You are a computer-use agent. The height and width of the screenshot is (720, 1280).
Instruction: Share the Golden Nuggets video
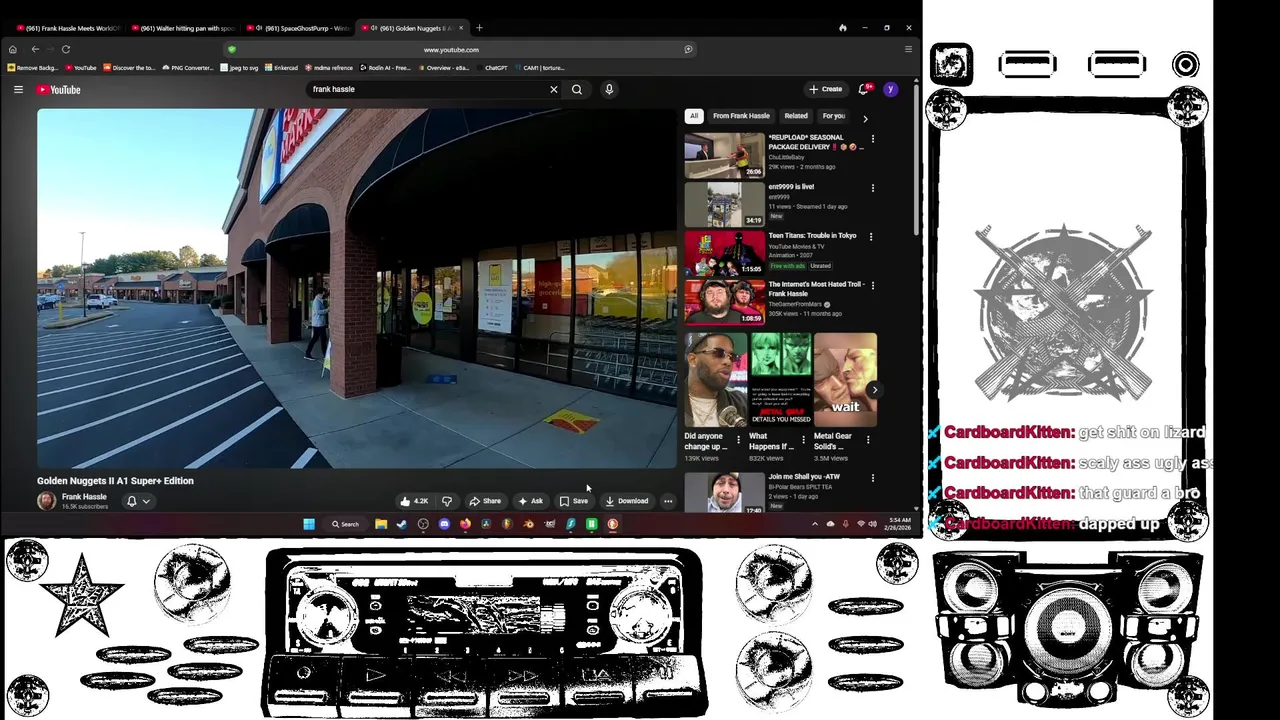click(x=485, y=501)
